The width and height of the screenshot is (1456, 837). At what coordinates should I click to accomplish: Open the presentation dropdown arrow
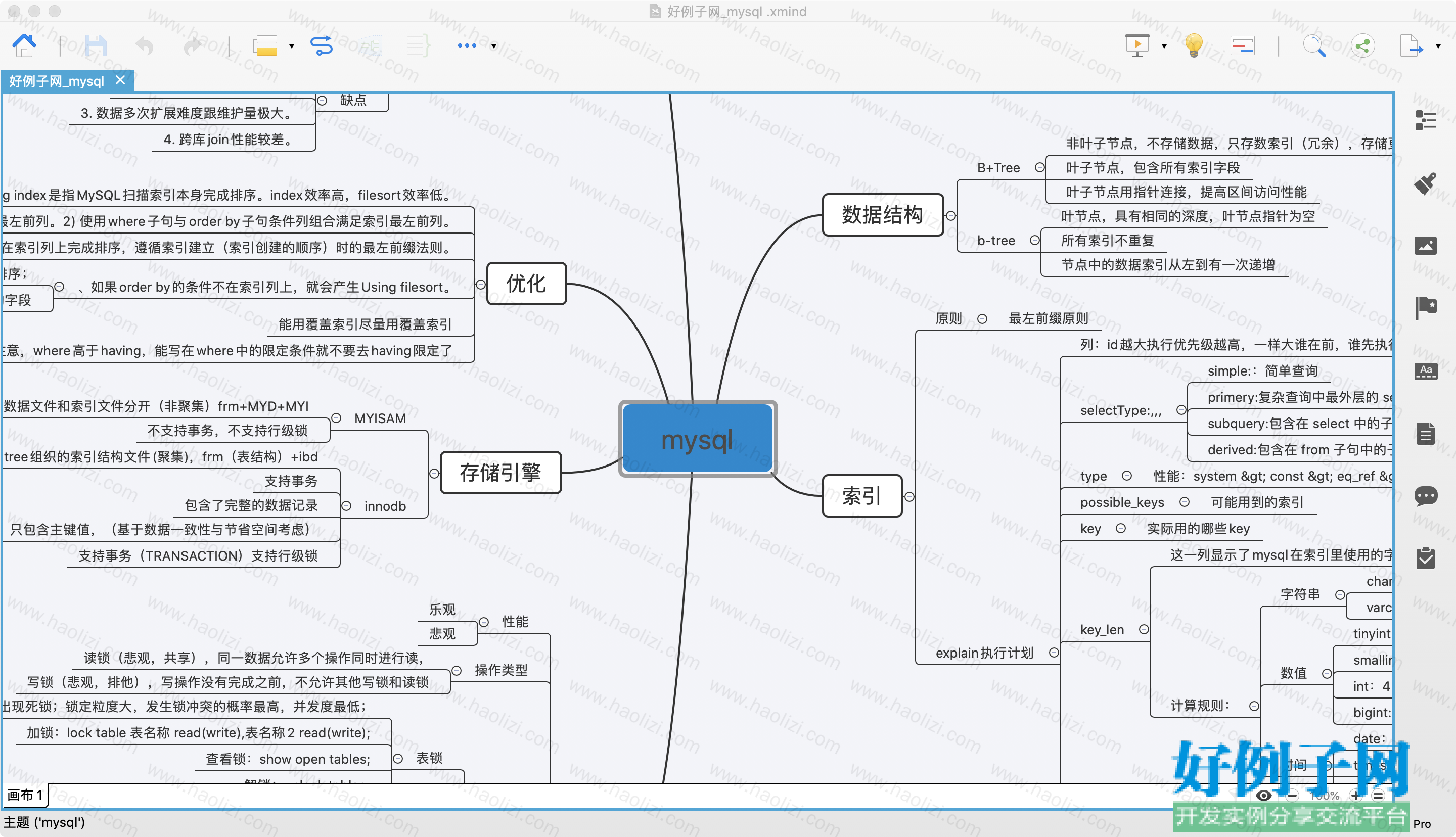1164,46
